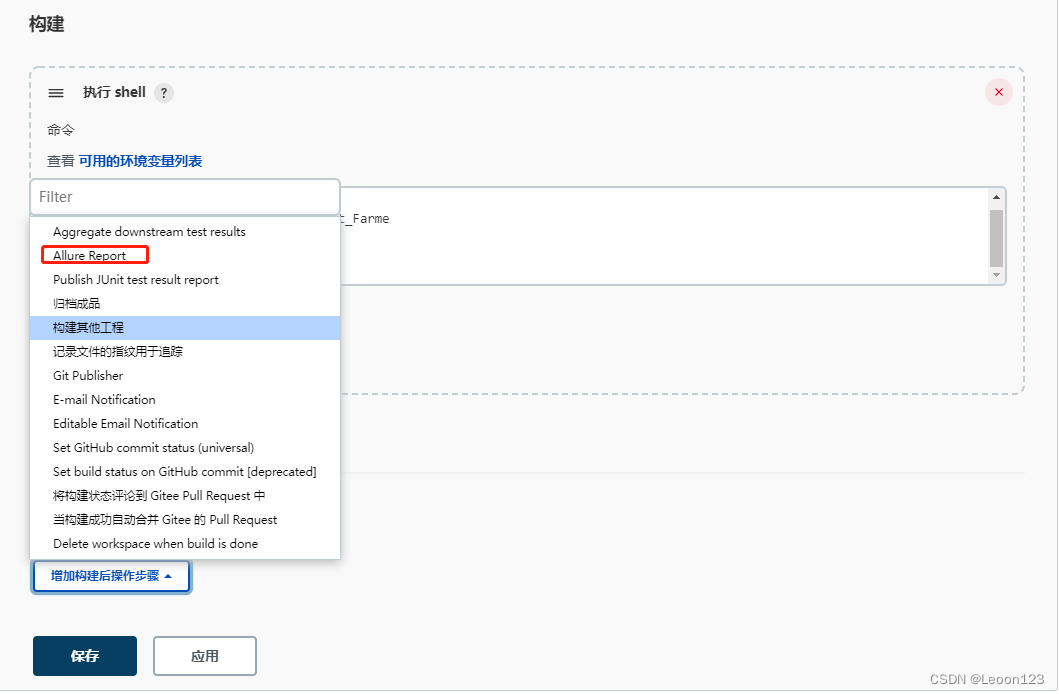
Task: Select Set GitHub commit status (universal)
Action: tap(184, 448)
